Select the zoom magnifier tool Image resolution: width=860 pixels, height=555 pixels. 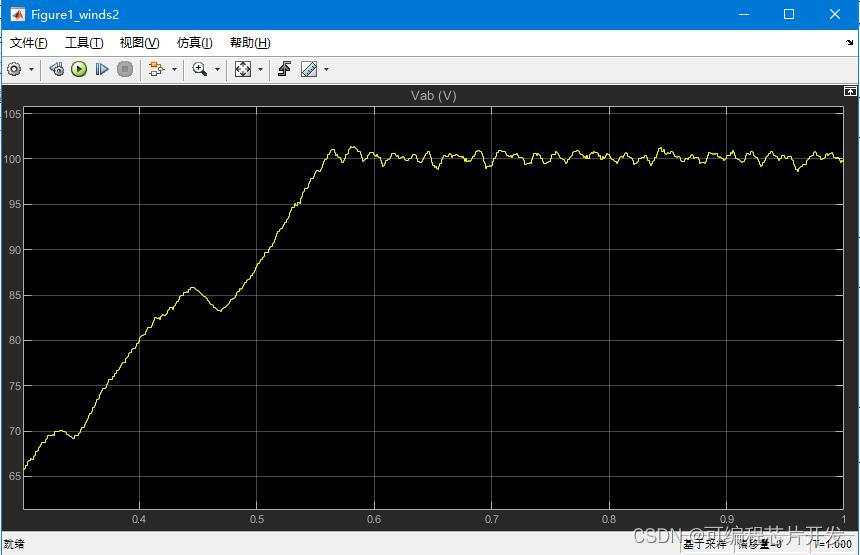199,69
